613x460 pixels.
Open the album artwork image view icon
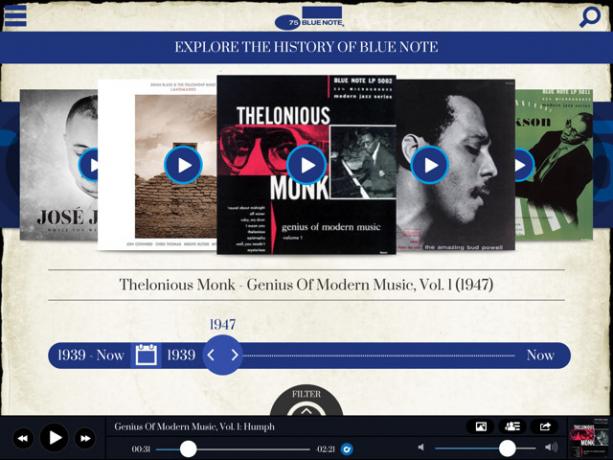[x=481, y=426]
